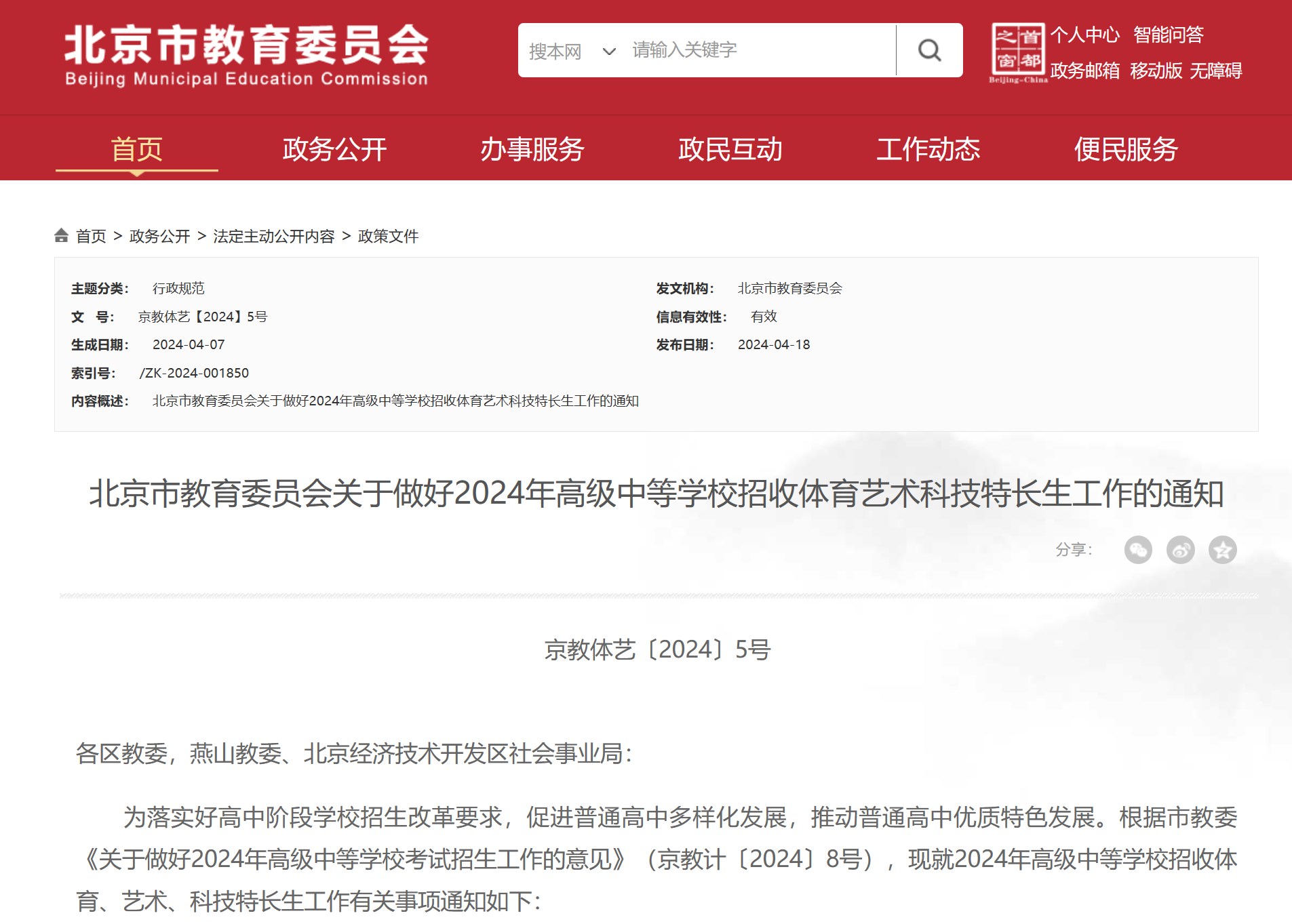This screenshot has height=924, width=1292.
Task: Click the 各区教委 salutation line
Action: 354,753
